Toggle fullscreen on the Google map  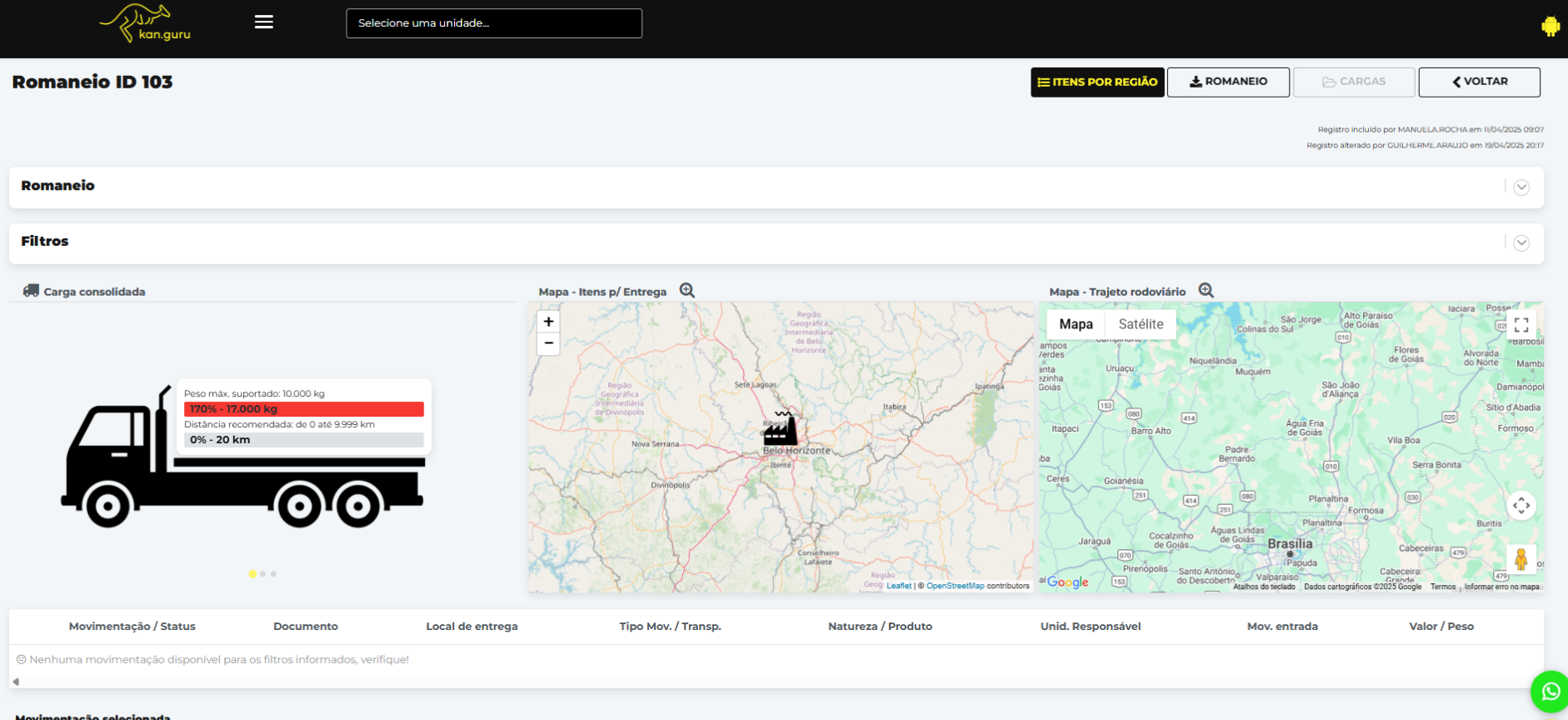coord(1521,325)
